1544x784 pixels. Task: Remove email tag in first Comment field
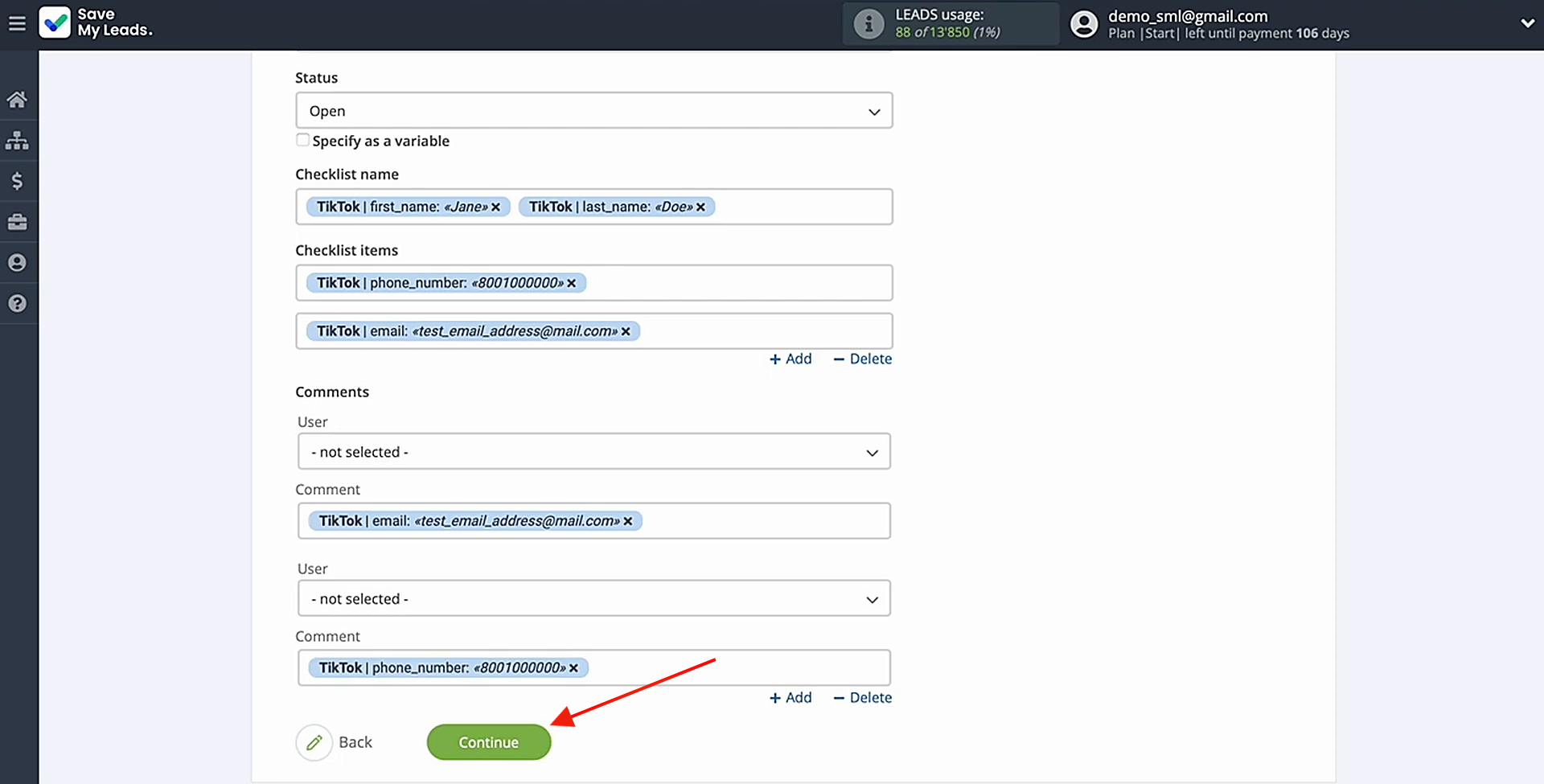tap(628, 521)
